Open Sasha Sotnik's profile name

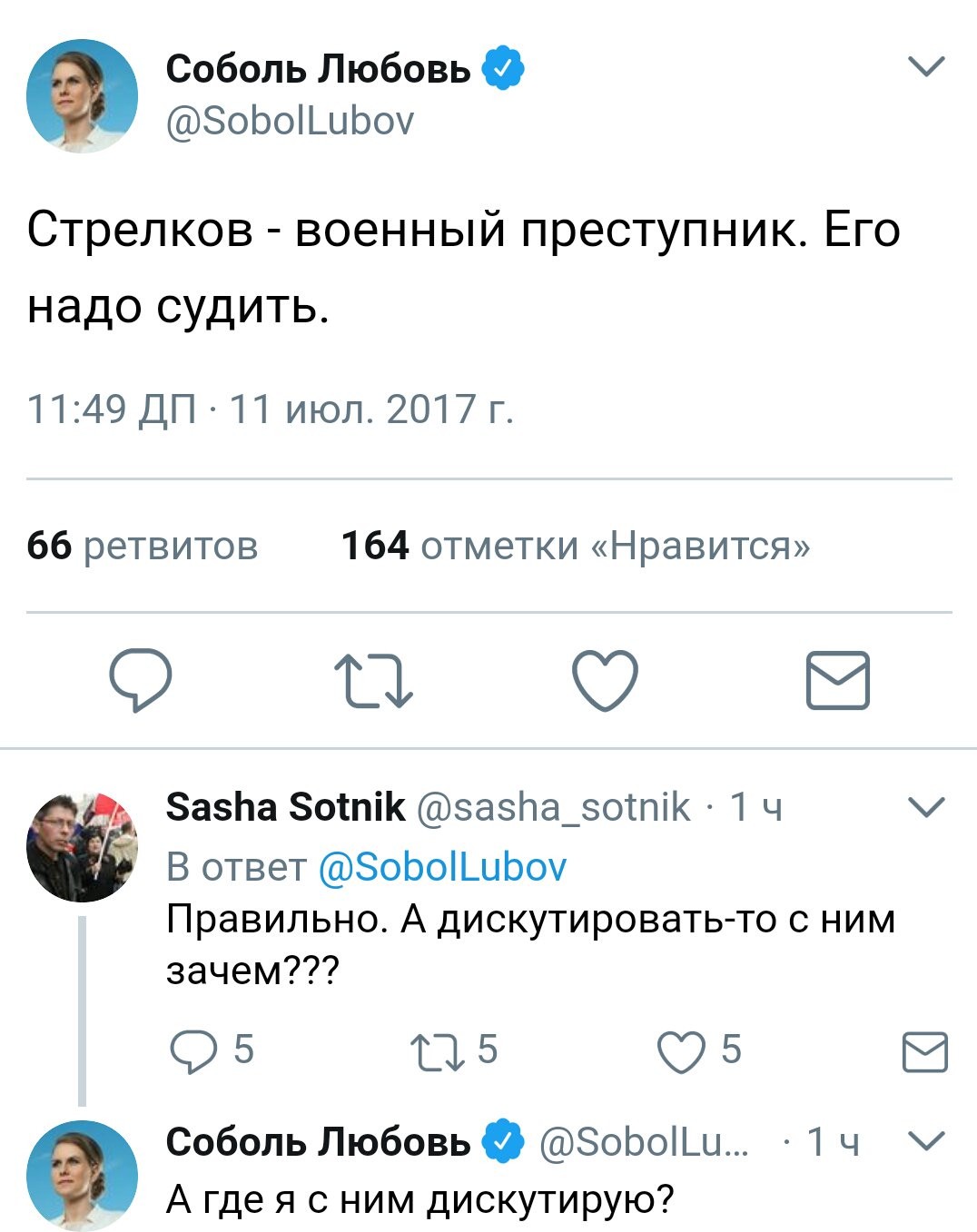[285, 806]
